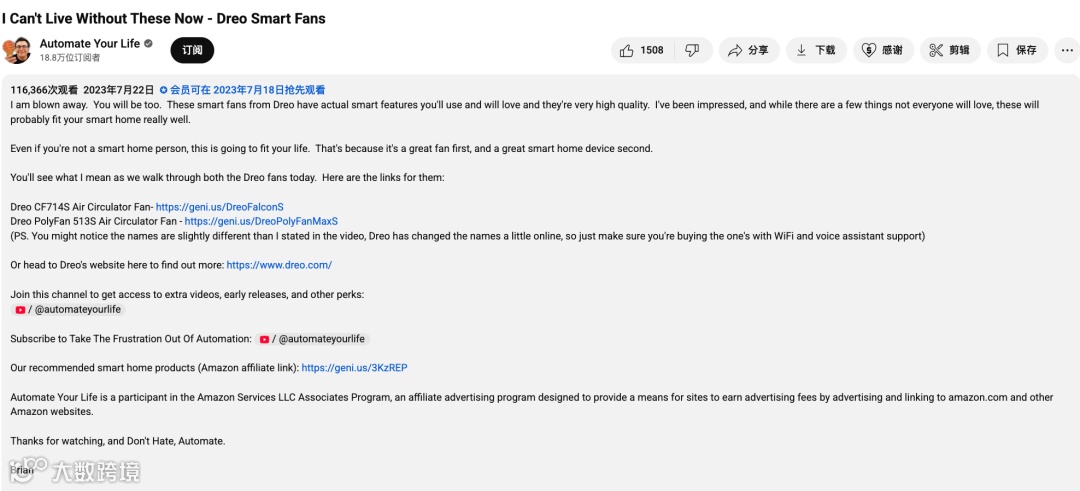Open the Automate Your Life channel name

click(x=89, y=44)
